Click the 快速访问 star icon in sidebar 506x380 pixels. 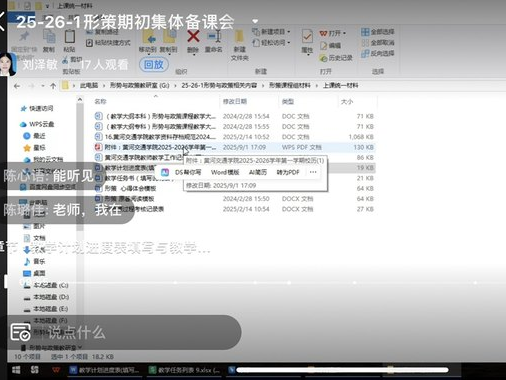coord(23,109)
